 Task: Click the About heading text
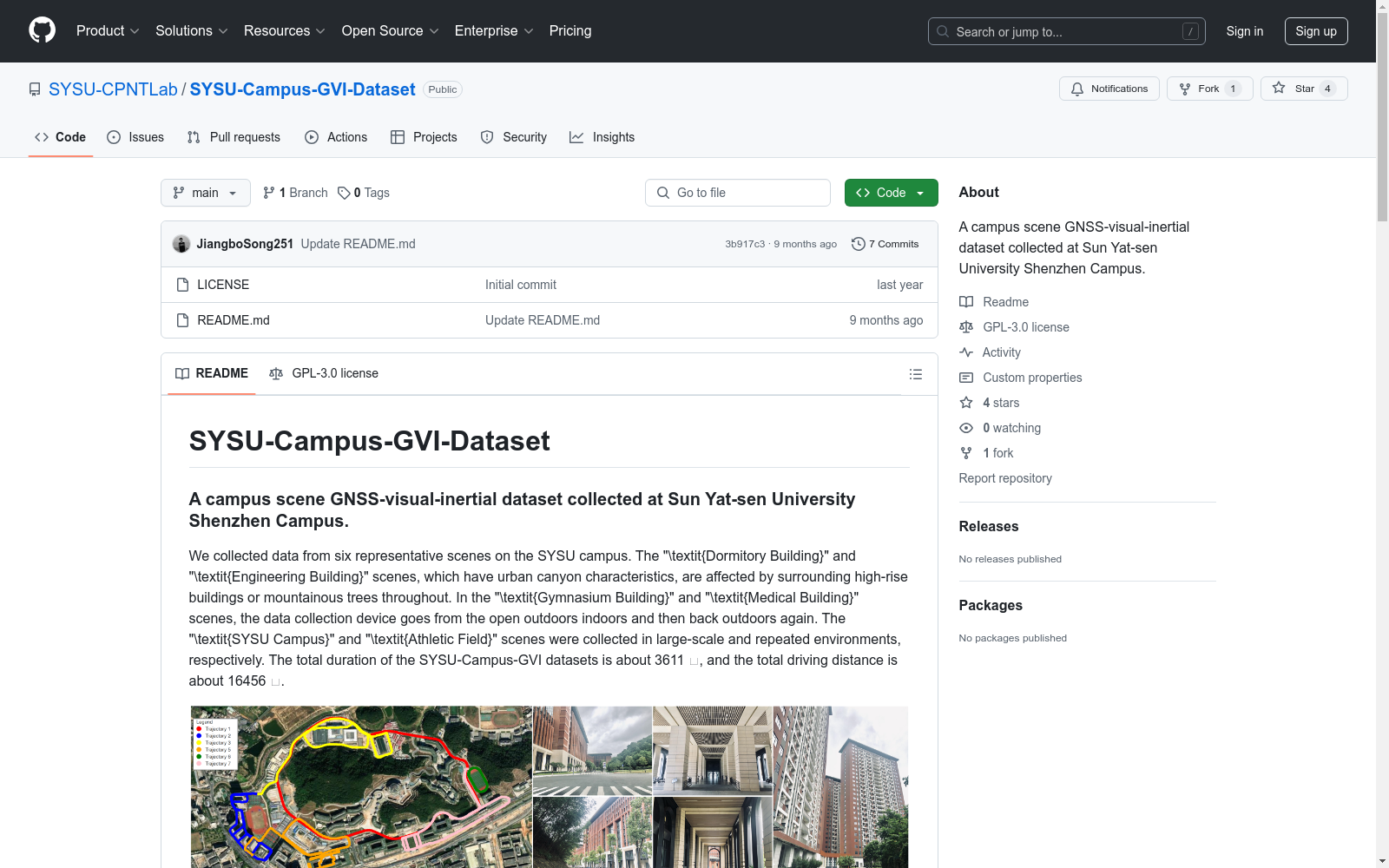(979, 192)
